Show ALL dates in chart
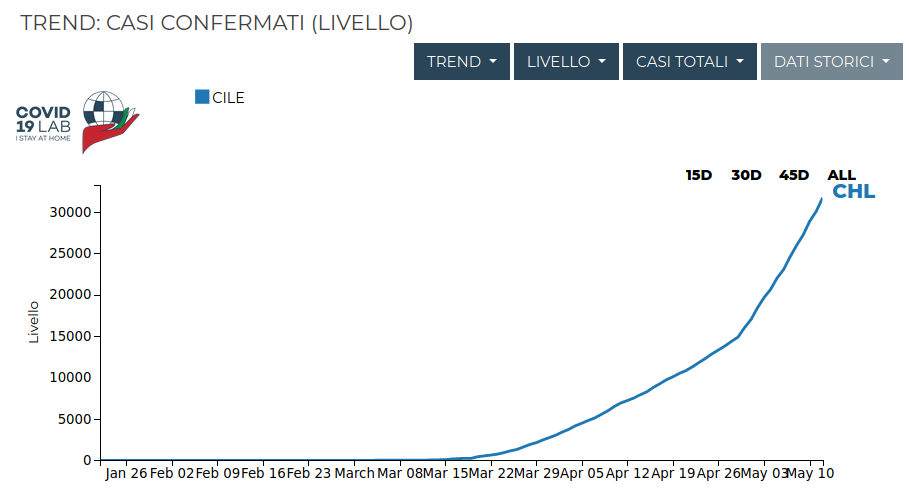The image size is (909, 489). click(x=841, y=175)
